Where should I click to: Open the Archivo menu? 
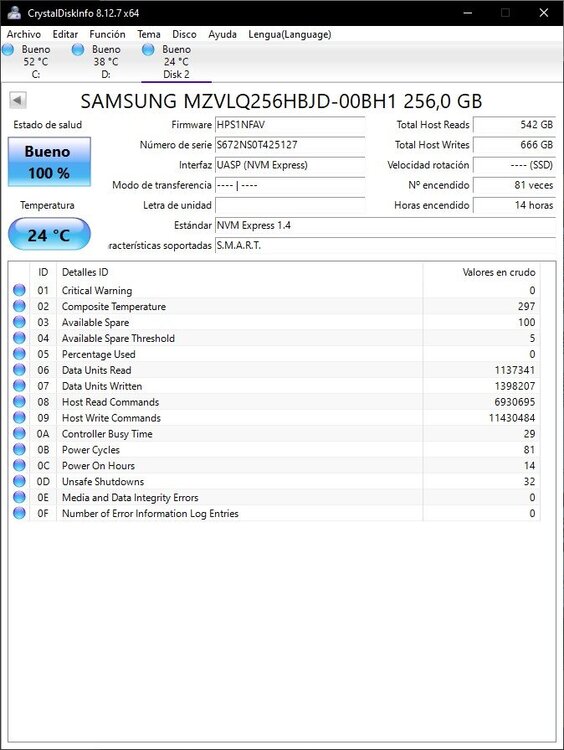point(23,34)
